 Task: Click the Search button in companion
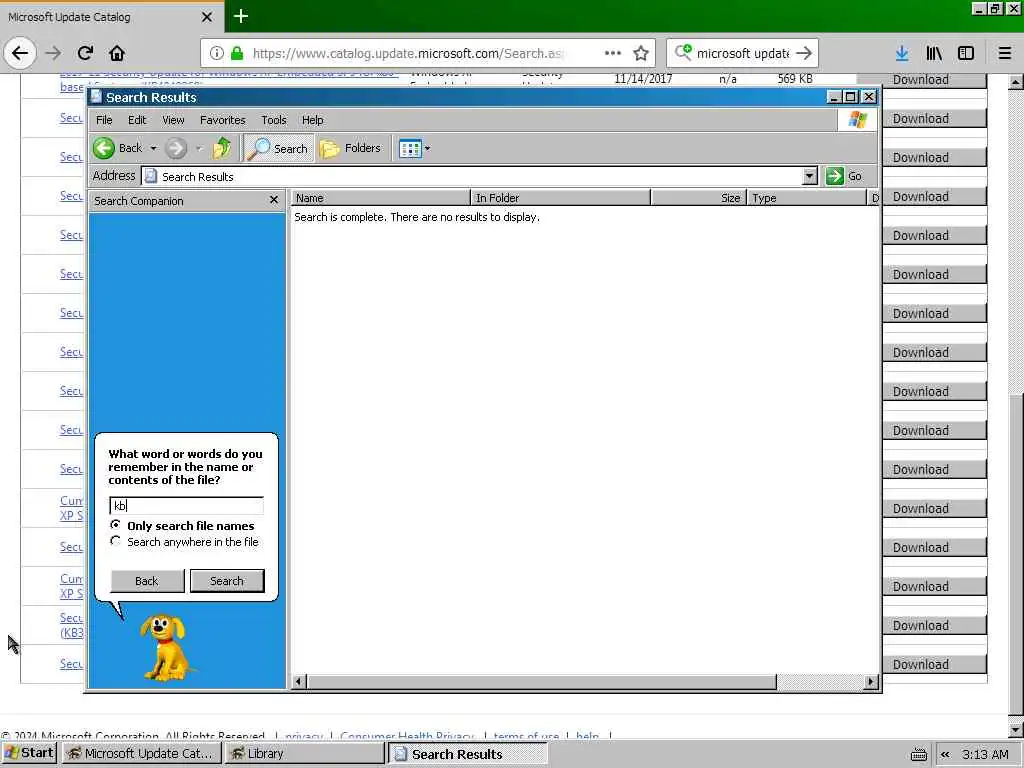pos(227,581)
